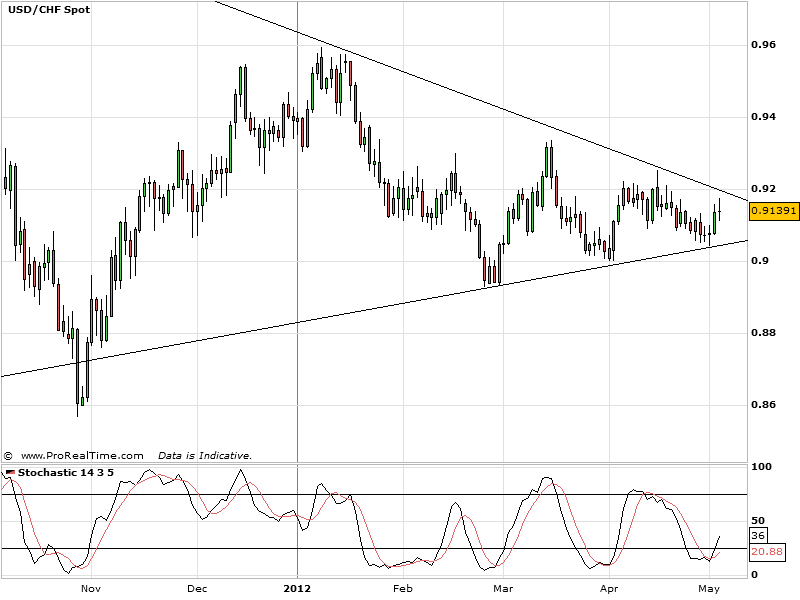Click the www.ProRealTime.com link text
The image size is (800, 600).
click(82, 456)
